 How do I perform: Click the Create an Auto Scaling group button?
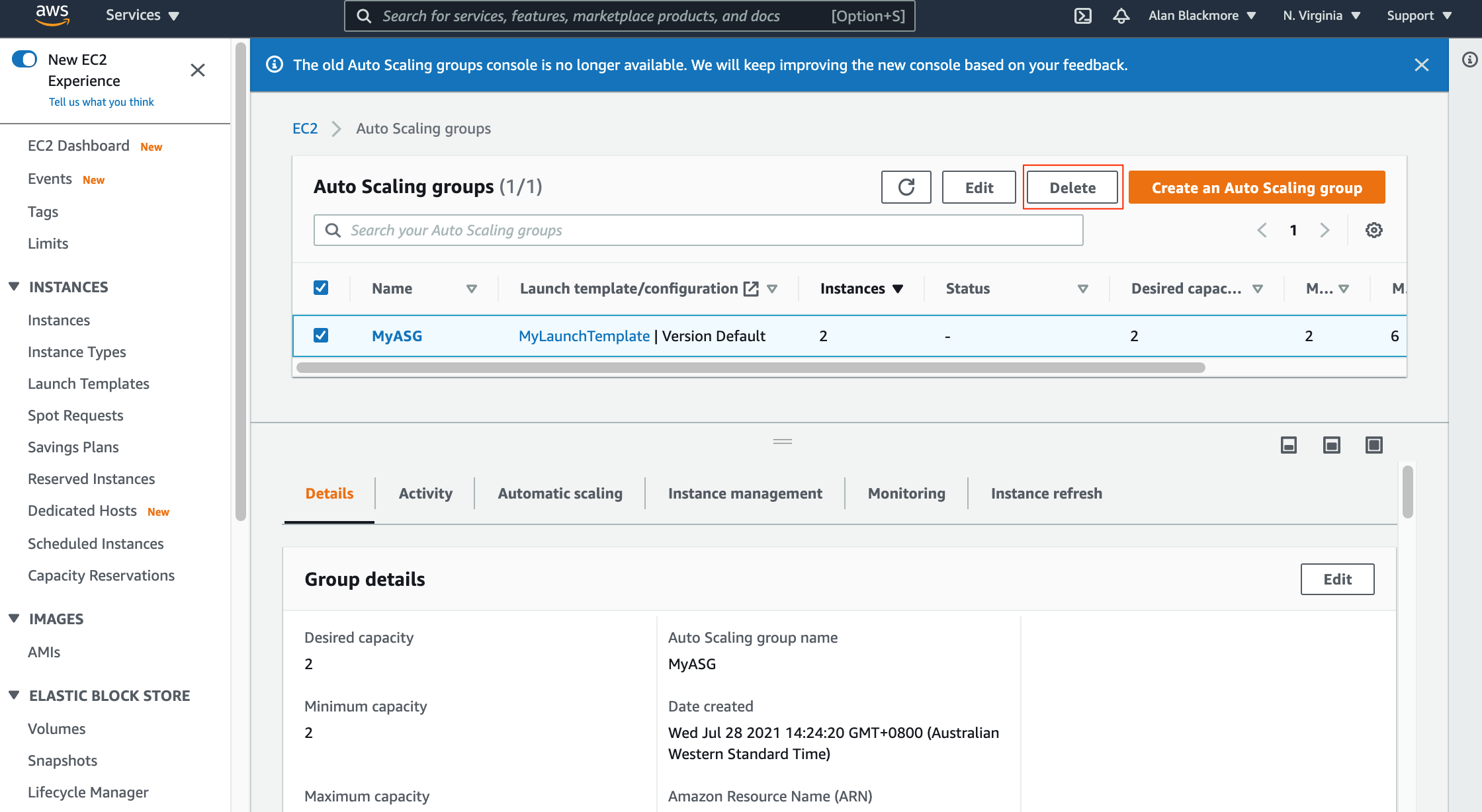pos(1258,187)
